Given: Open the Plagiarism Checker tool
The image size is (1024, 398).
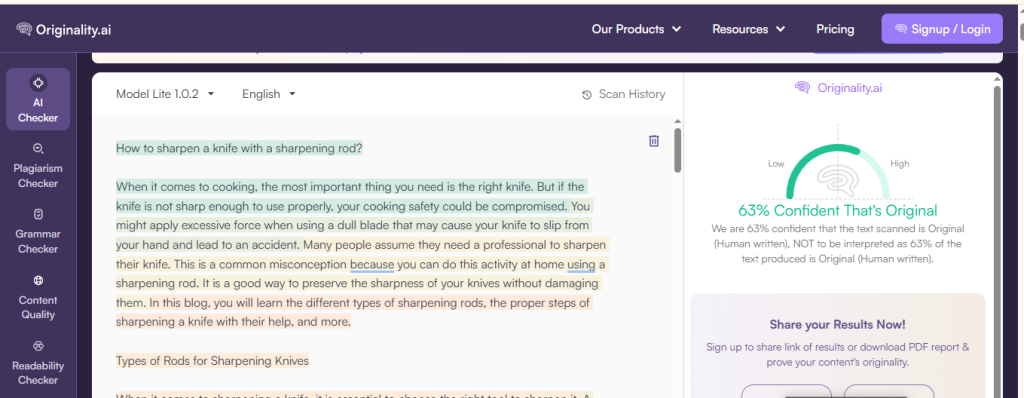Looking at the screenshot, I should coord(38,166).
